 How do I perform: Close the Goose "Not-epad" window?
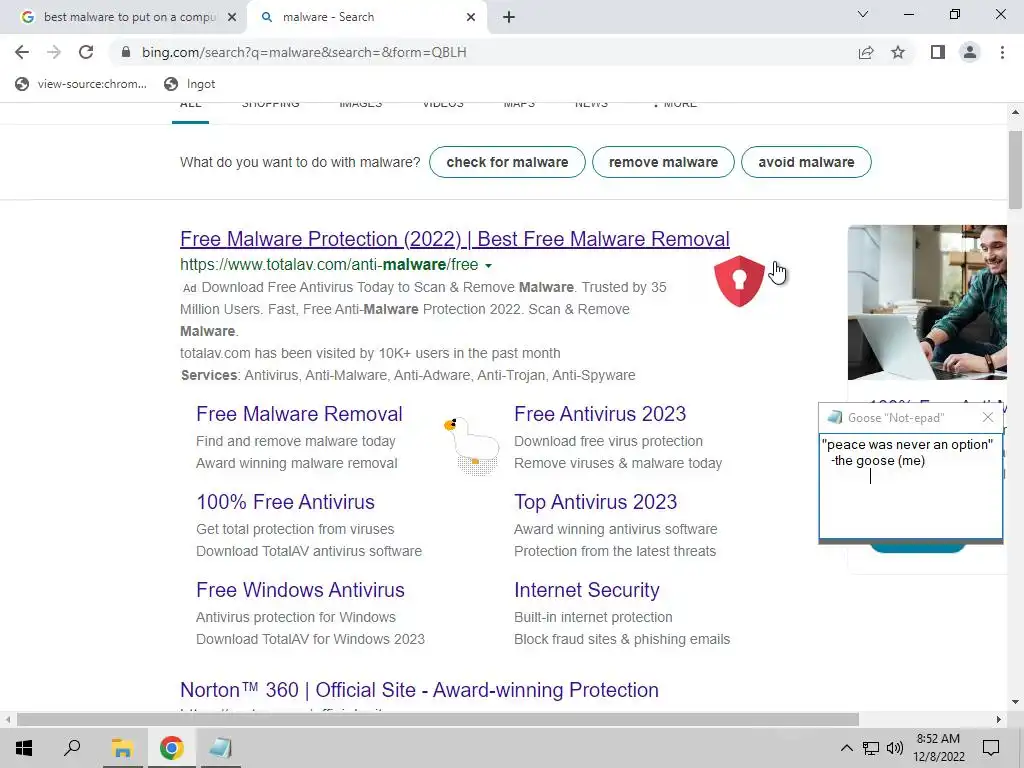pos(987,417)
